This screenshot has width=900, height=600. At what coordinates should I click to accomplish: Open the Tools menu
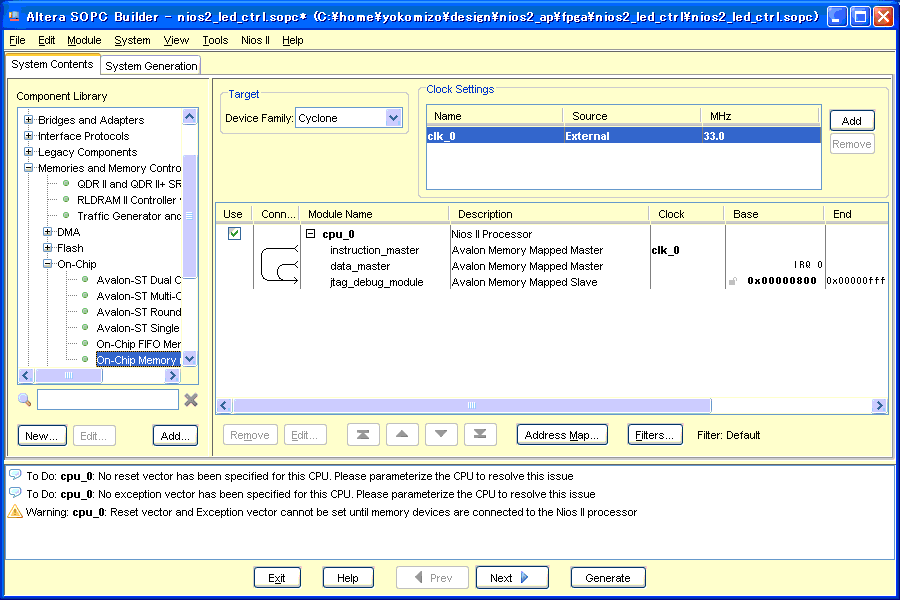(x=215, y=40)
